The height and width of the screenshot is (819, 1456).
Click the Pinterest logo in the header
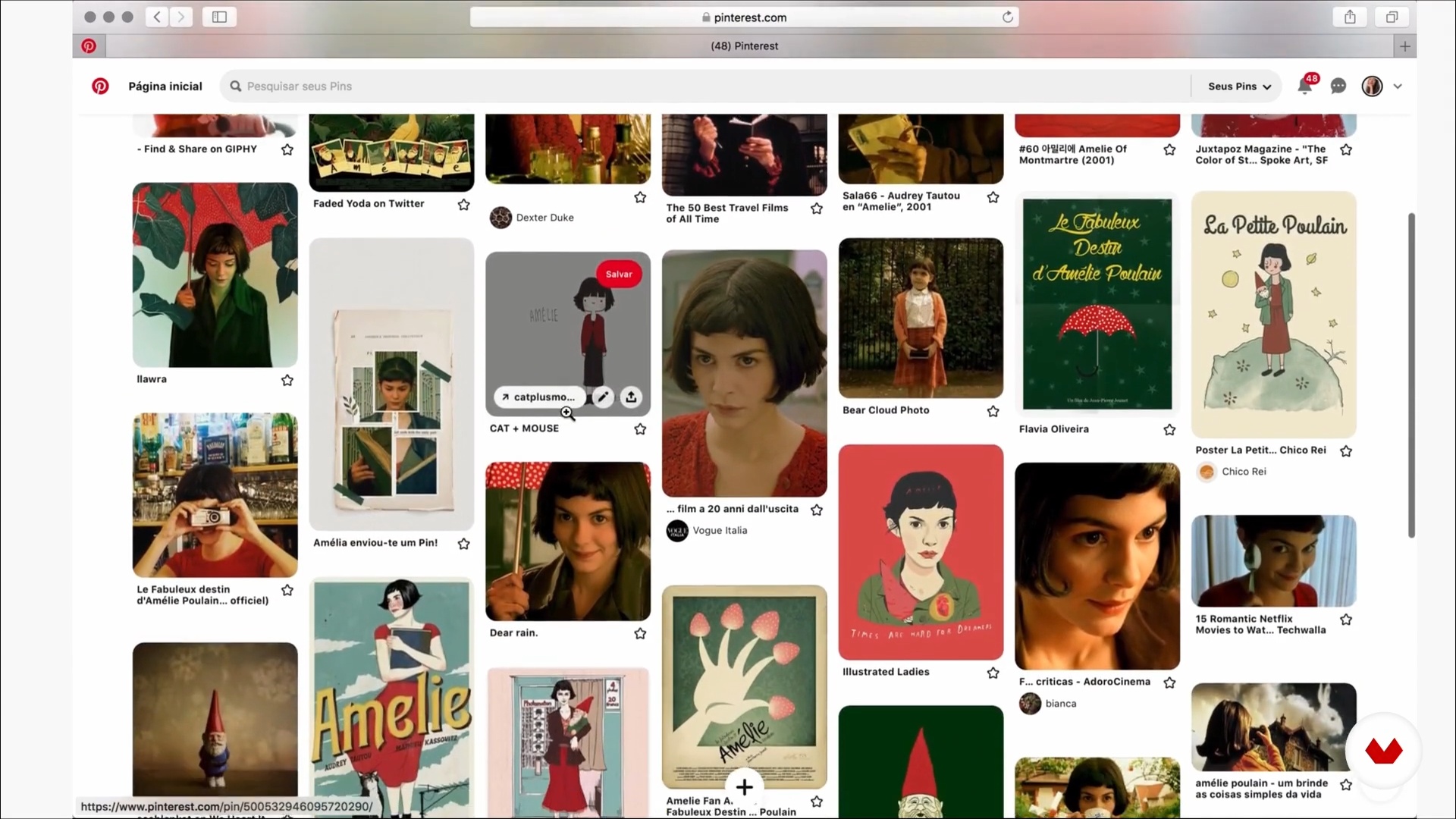100,86
